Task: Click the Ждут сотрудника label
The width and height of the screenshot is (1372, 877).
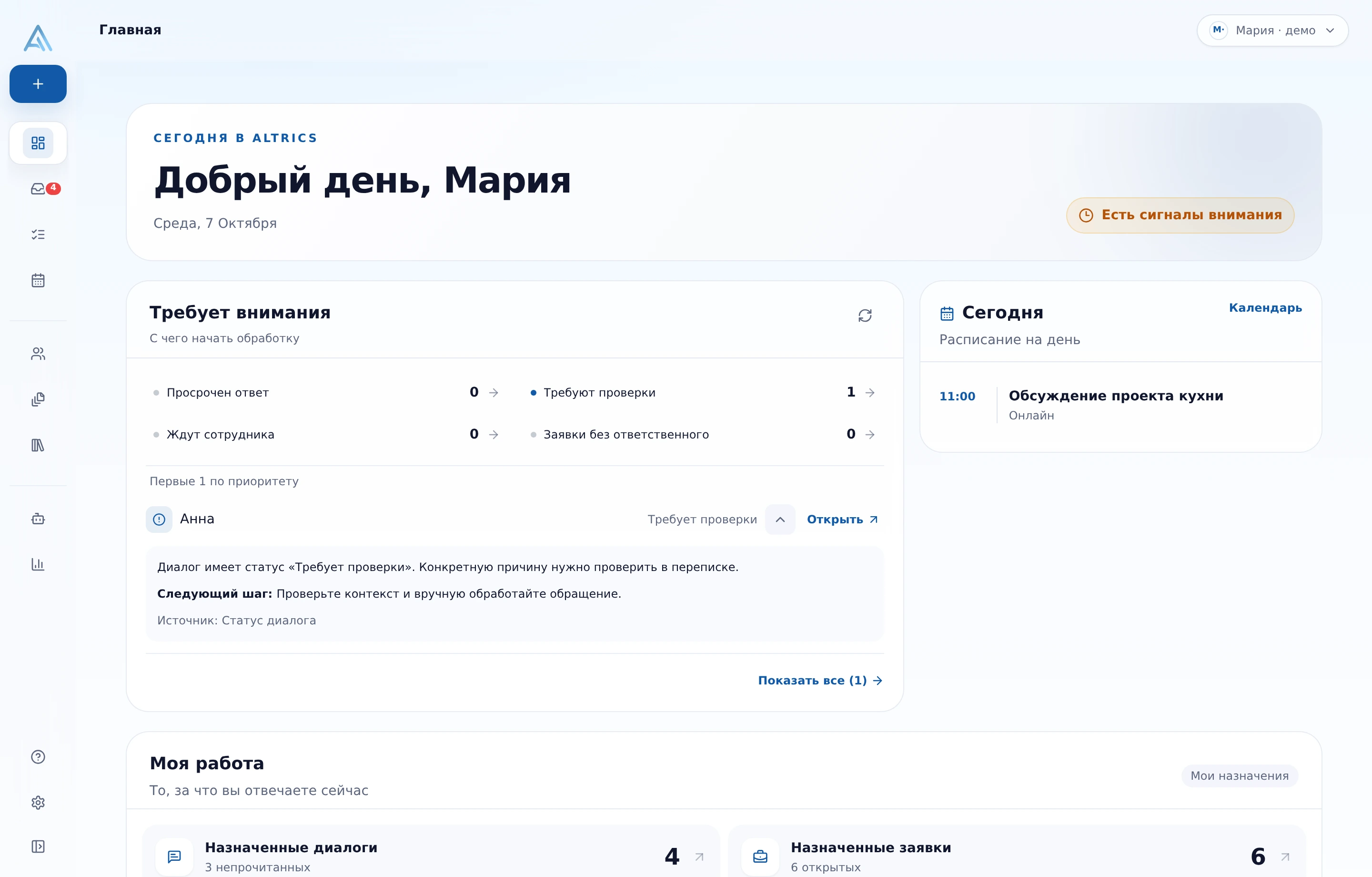Action: pos(221,435)
